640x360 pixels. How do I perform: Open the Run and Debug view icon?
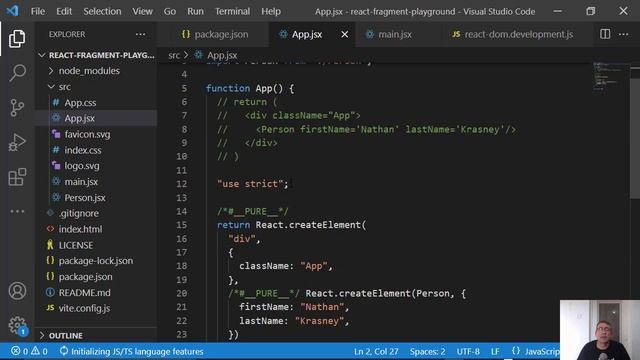point(17,142)
